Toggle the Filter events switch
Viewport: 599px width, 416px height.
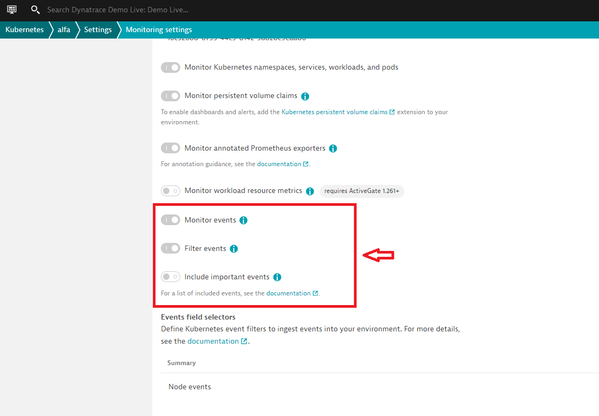click(x=170, y=248)
